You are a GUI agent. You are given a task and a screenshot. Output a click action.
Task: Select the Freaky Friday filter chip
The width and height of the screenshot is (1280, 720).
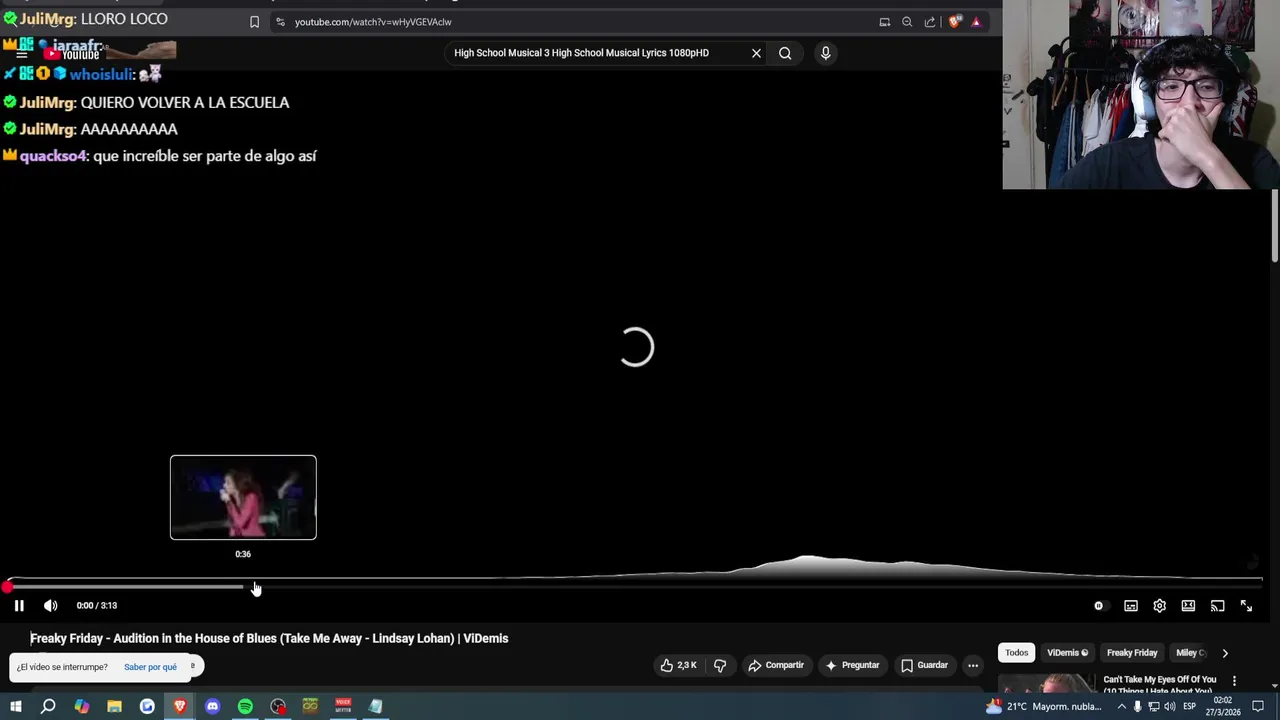pyautogui.click(x=1132, y=653)
